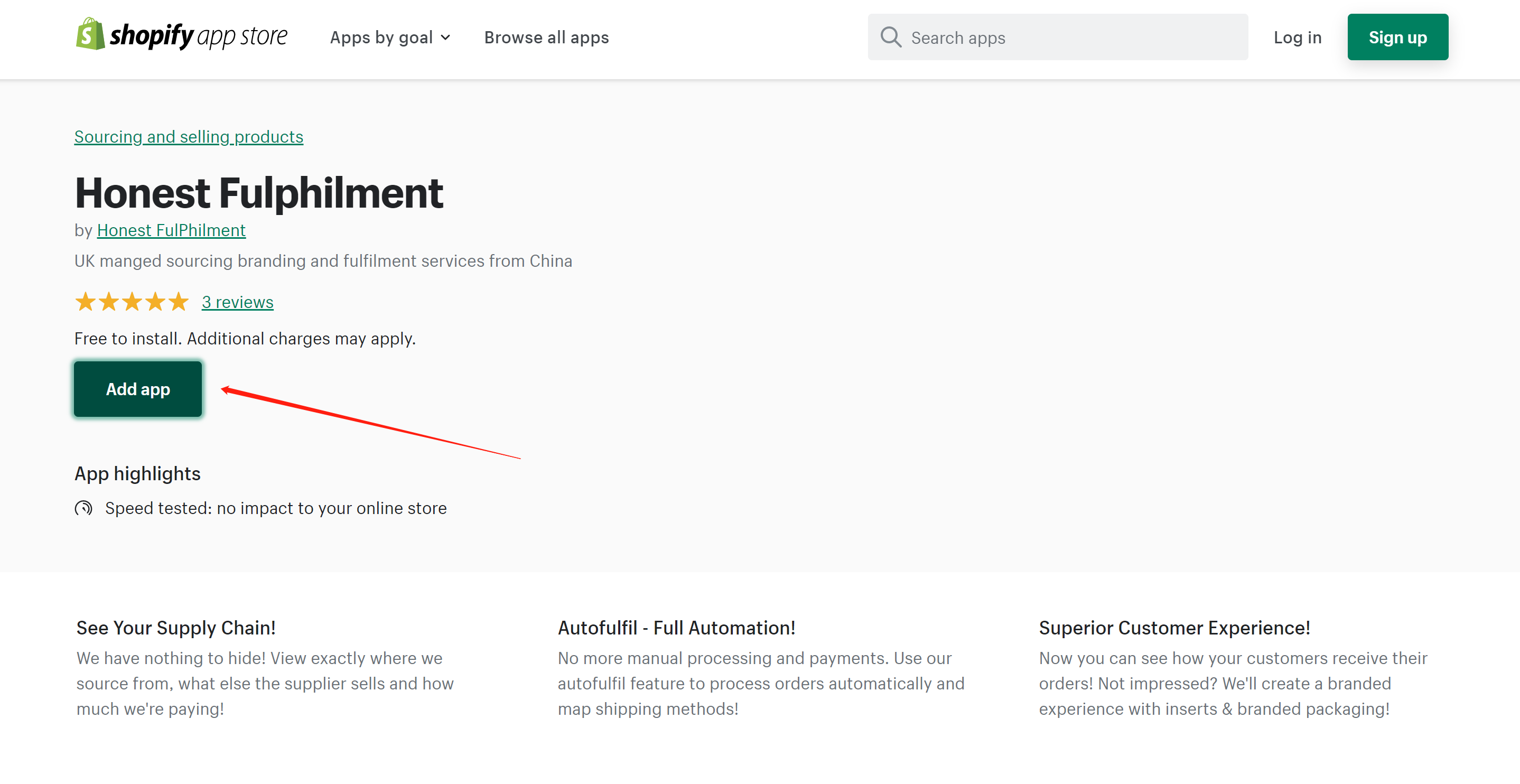Click the Log in link

click(1297, 38)
